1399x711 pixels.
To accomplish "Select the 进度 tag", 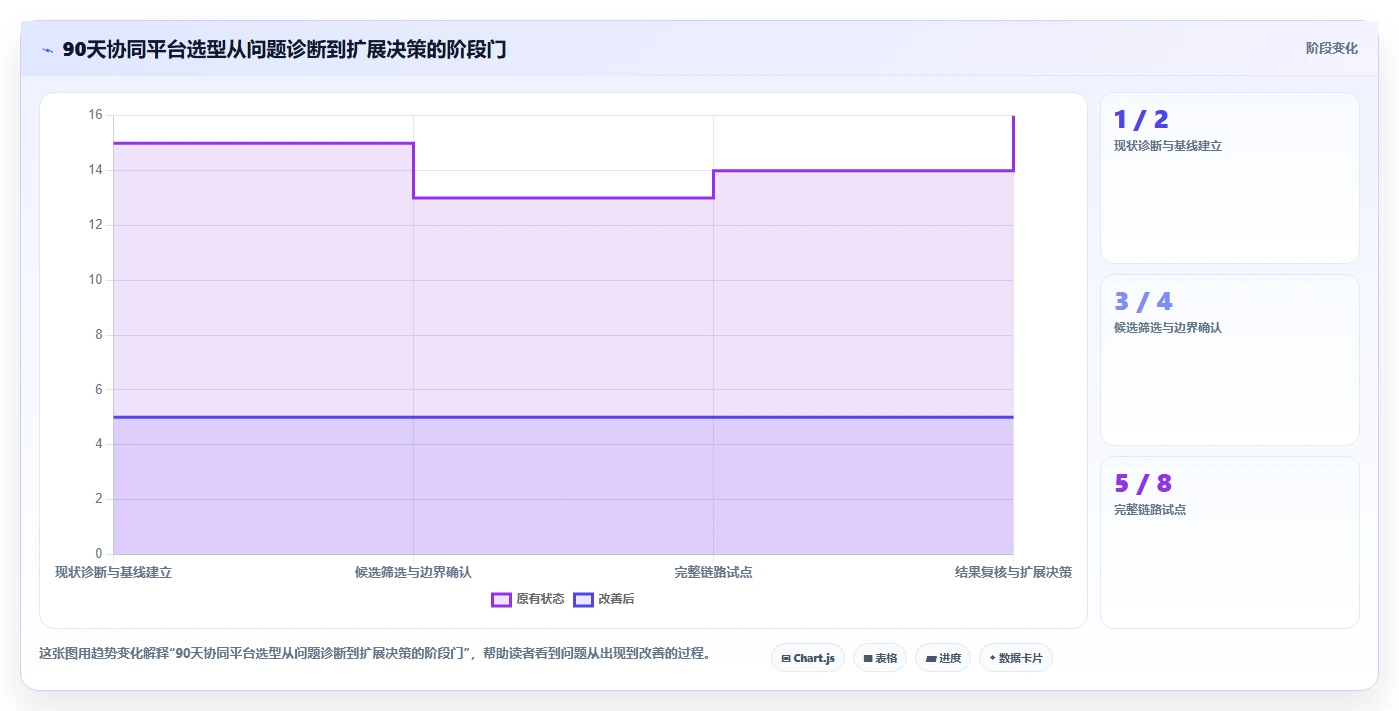I will [x=943, y=658].
